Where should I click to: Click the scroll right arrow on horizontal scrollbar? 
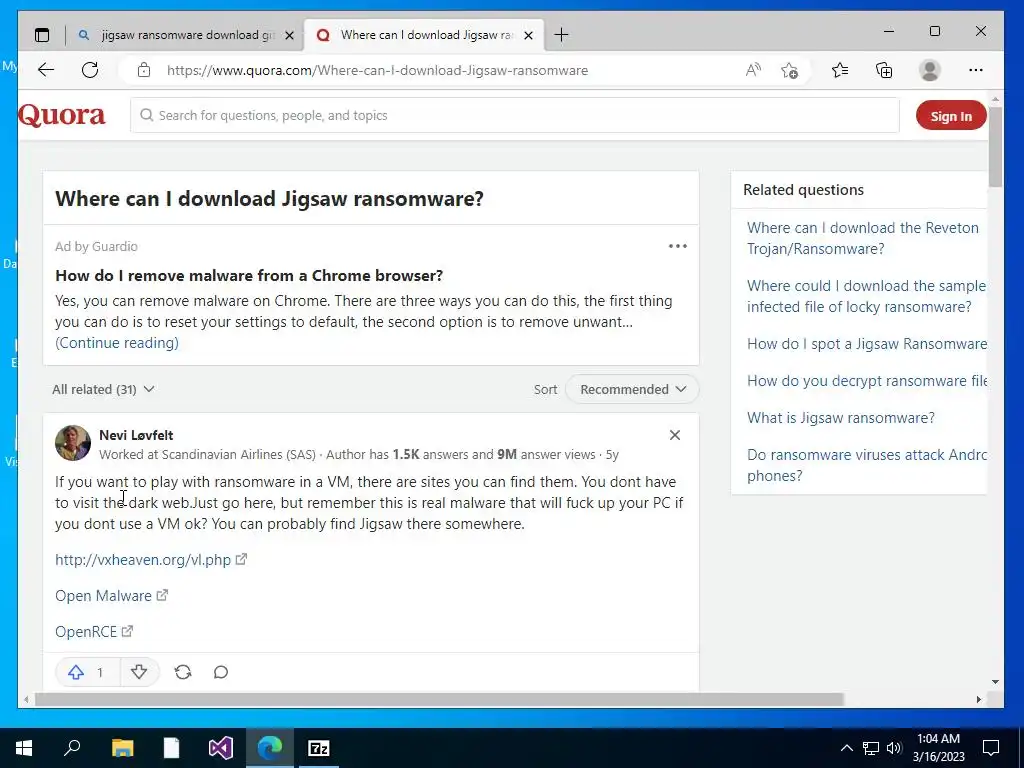pos(978,699)
